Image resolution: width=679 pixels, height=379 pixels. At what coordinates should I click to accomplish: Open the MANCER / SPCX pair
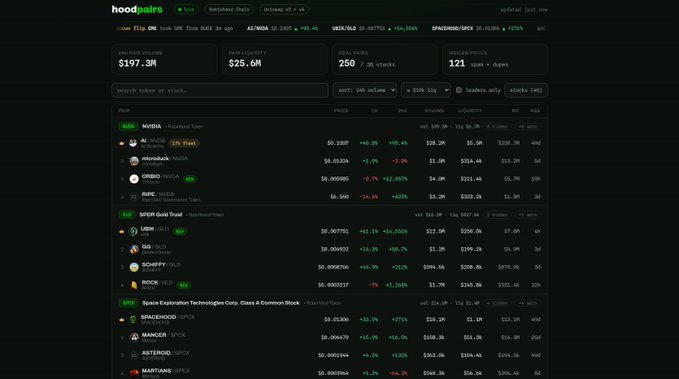[329, 337]
